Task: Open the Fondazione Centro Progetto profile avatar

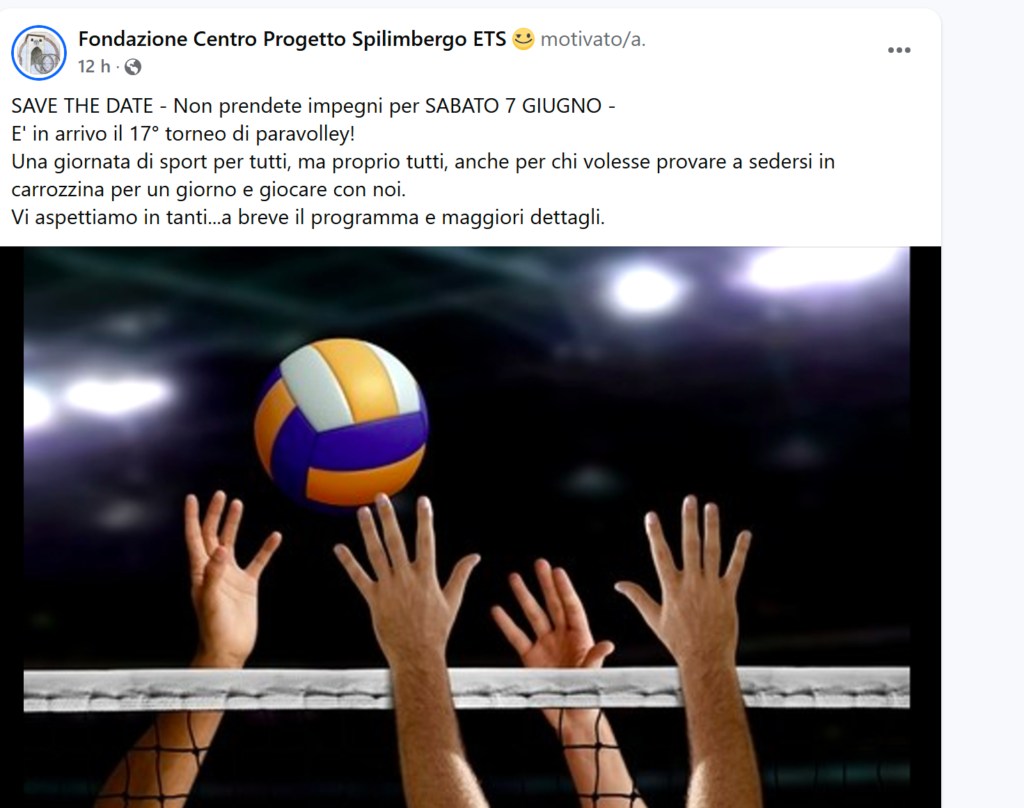Action: (x=39, y=53)
